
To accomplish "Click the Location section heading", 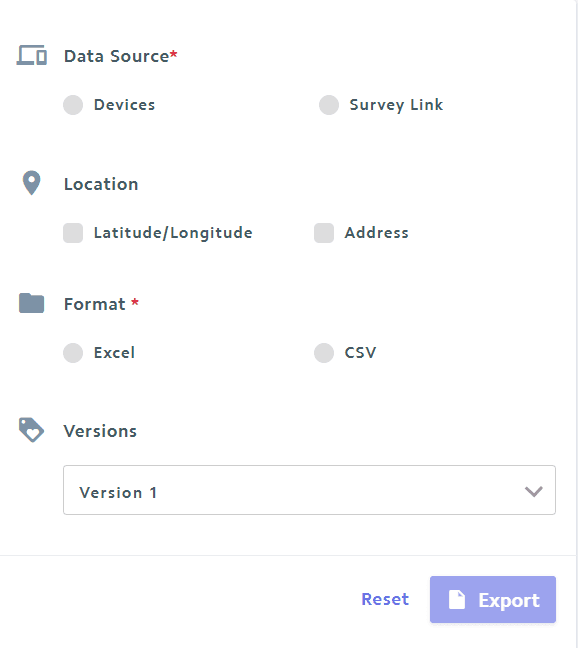I will point(101,184).
